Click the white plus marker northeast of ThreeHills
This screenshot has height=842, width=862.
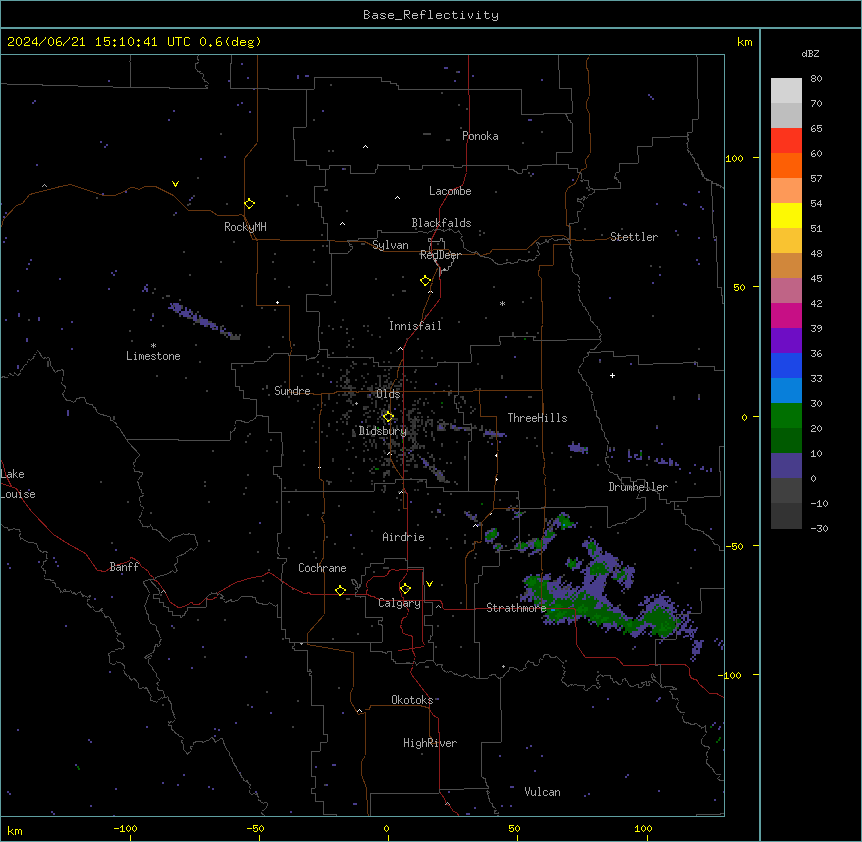pos(612,375)
